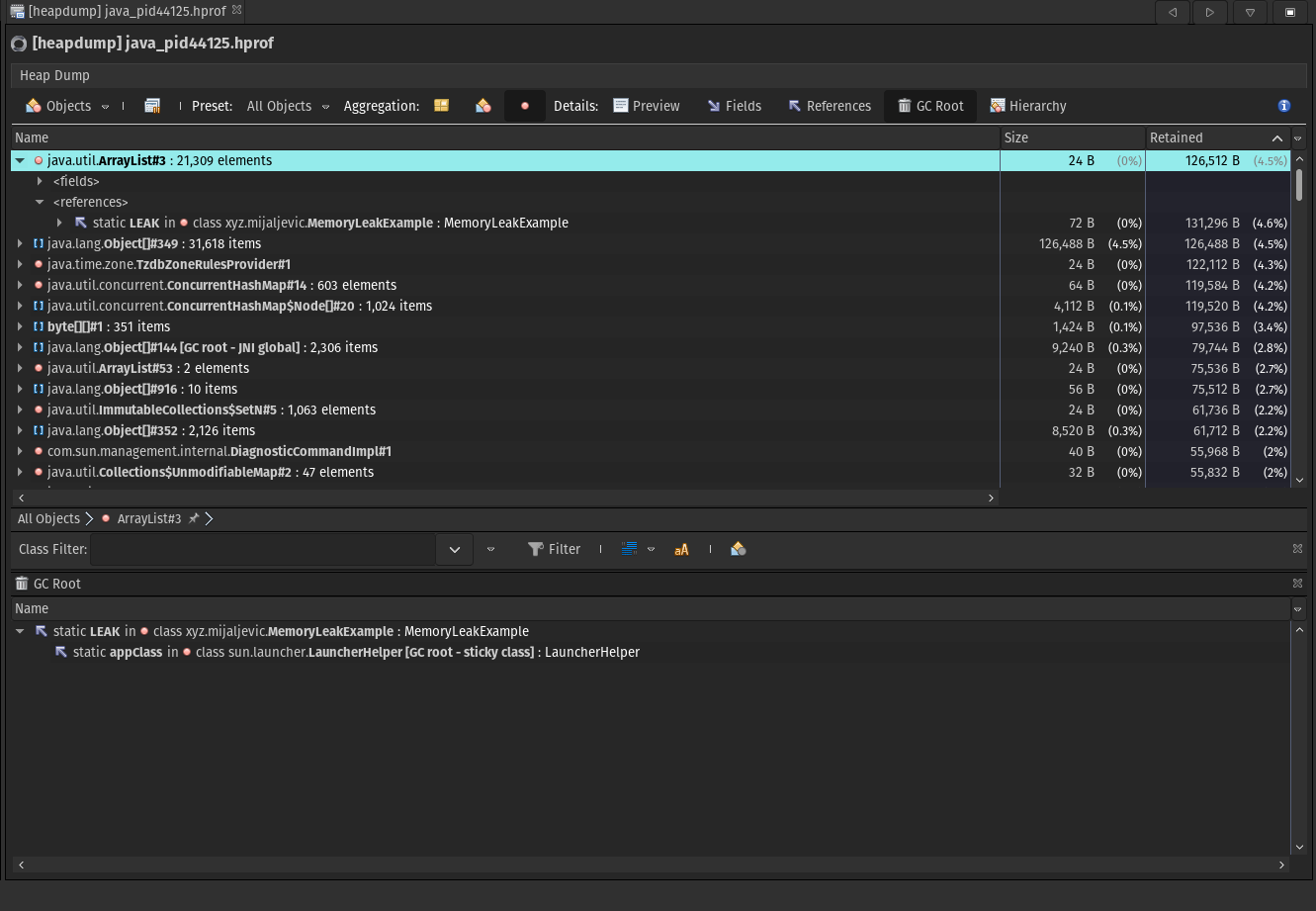The width and height of the screenshot is (1316, 911).
Task: Open the All Objects preset dropdown
Action: (288, 106)
